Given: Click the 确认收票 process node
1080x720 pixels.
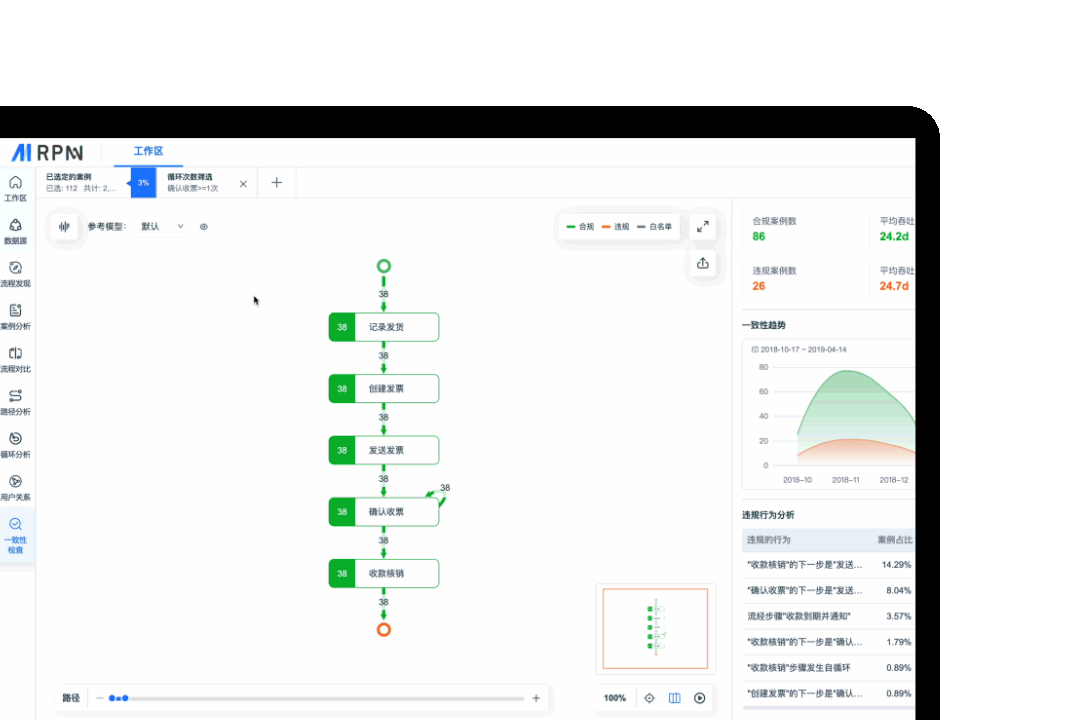Looking at the screenshot, I should 384,512.
